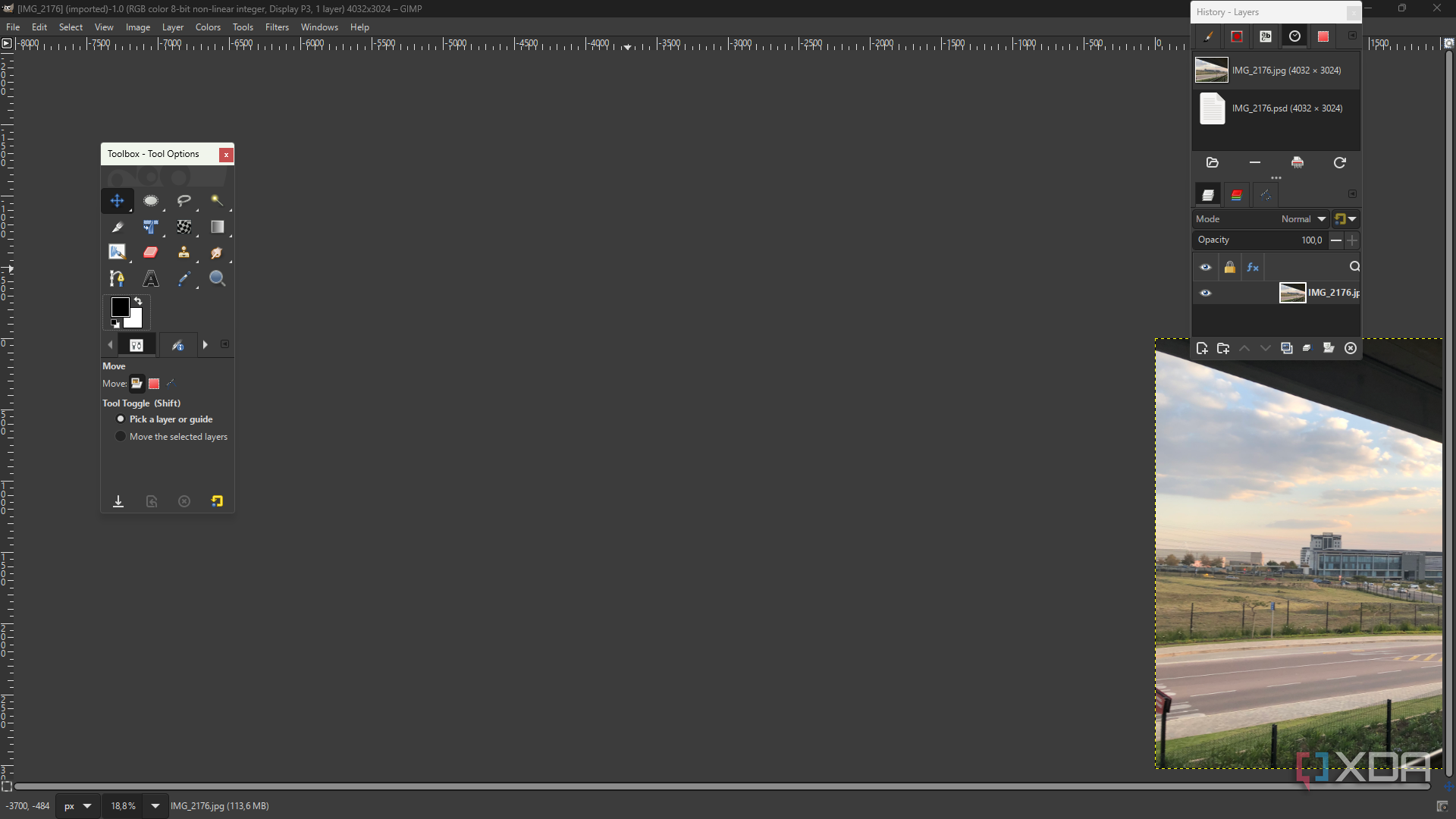Image resolution: width=1456 pixels, height=819 pixels.
Task: Switch to the Channels tab
Action: tap(1237, 196)
